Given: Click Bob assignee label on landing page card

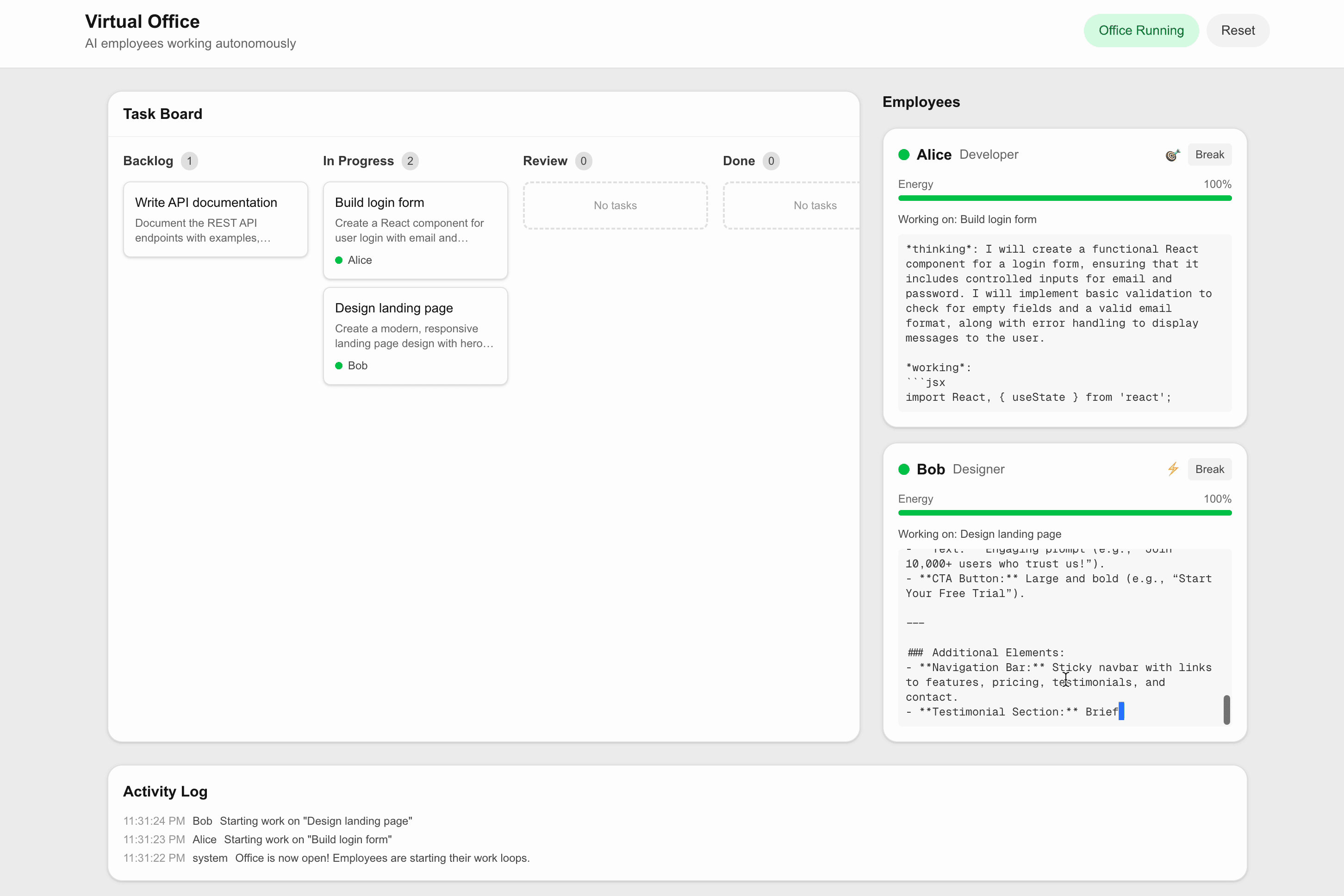Looking at the screenshot, I should pos(358,366).
